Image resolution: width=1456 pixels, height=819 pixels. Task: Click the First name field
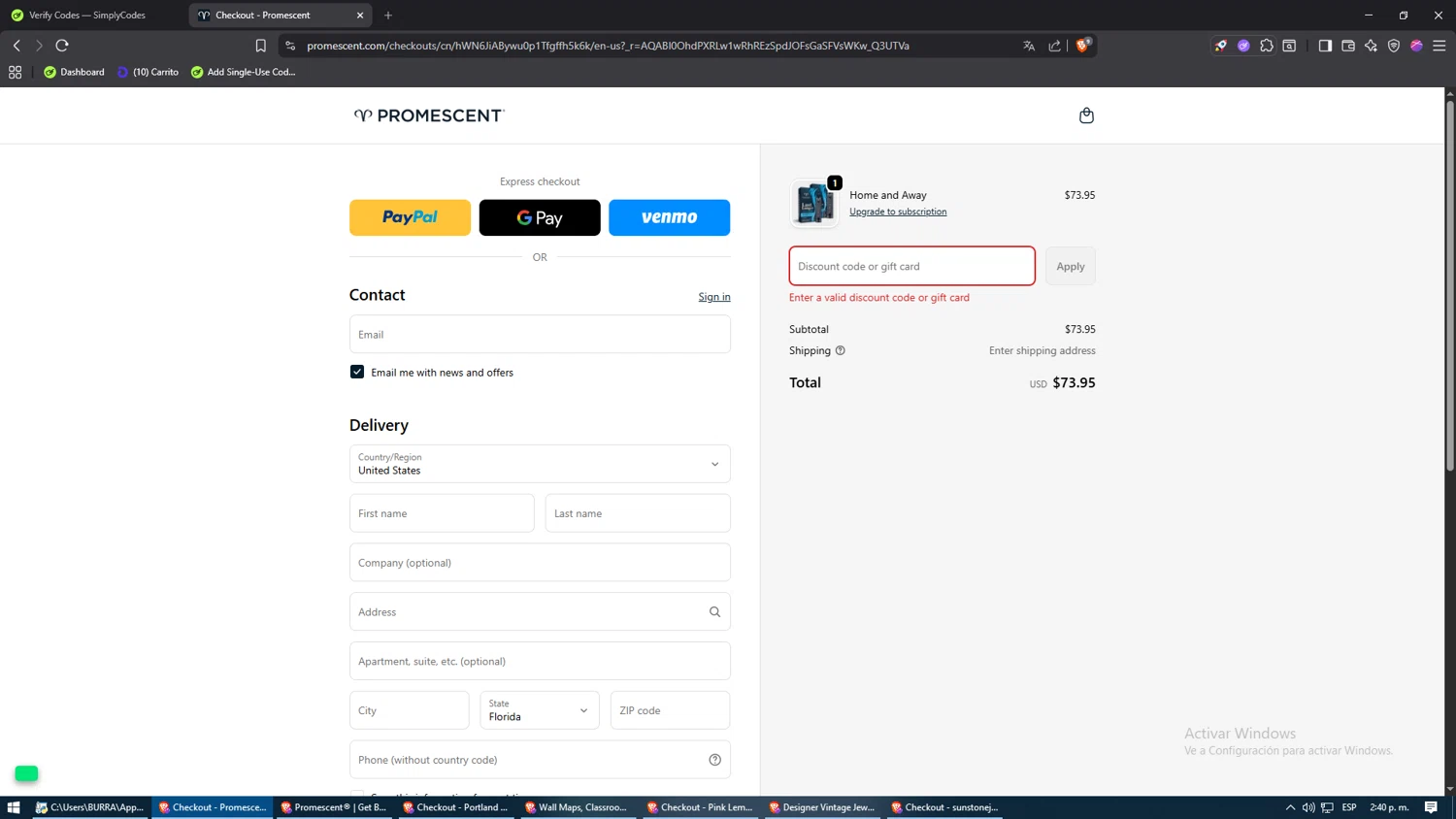click(442, 513)
